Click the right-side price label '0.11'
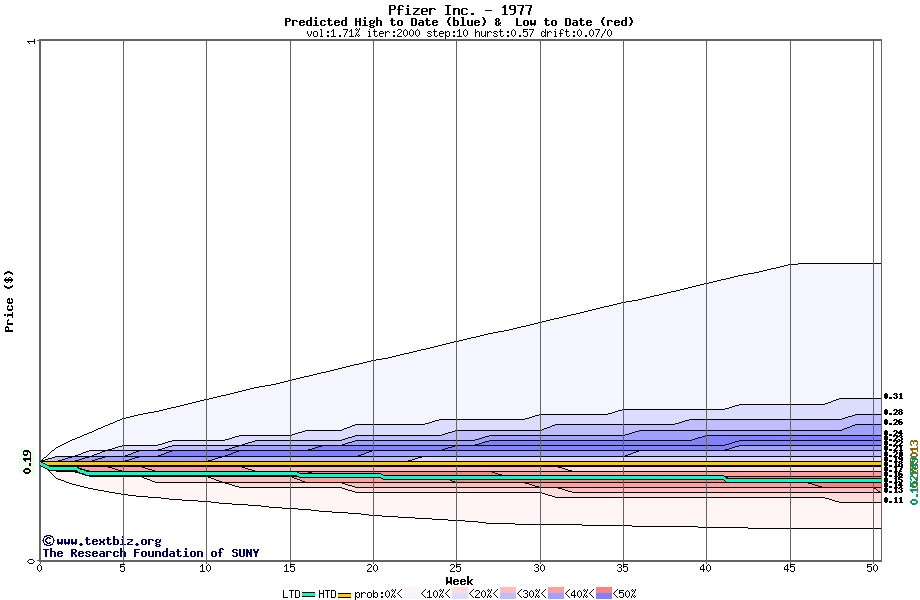Viewport: 920px width, 600px height. point(894,500)
